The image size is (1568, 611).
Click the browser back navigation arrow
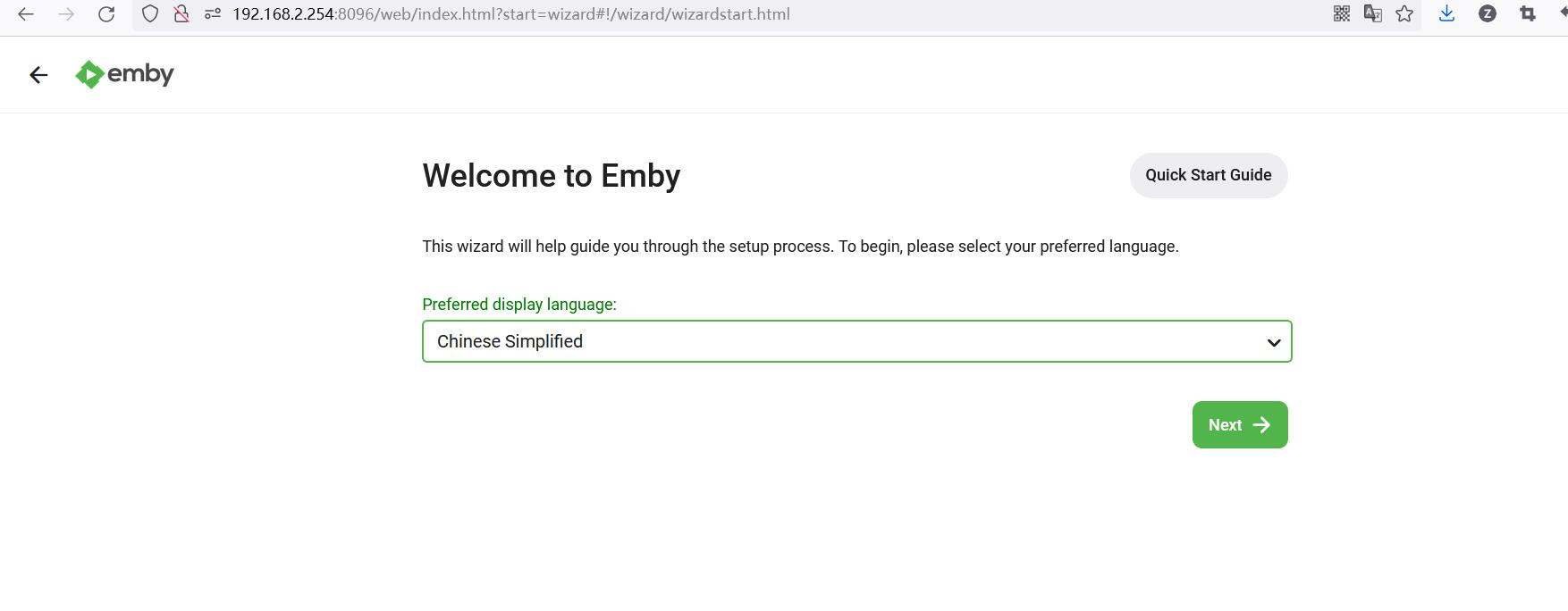(26, 14)
